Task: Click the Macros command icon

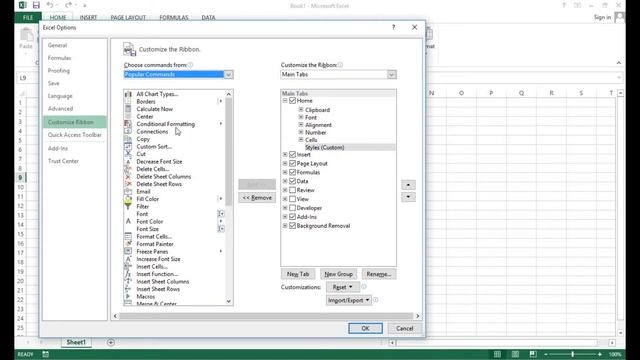Action: coord(128,296)
